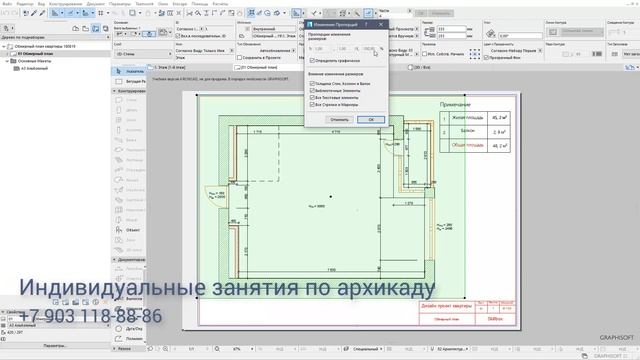This screenshot has height=360, width=640.
Task: Click the angle value input field
Action: (520, 36)
